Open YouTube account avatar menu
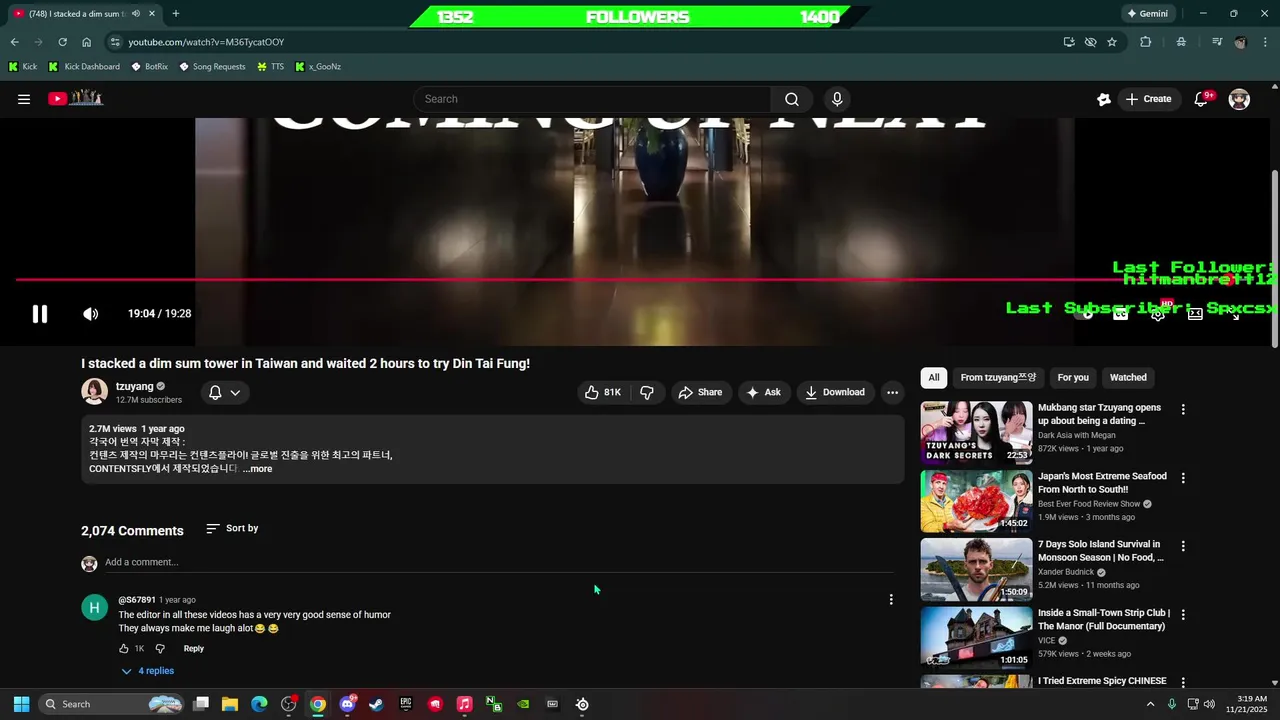 1239,99
